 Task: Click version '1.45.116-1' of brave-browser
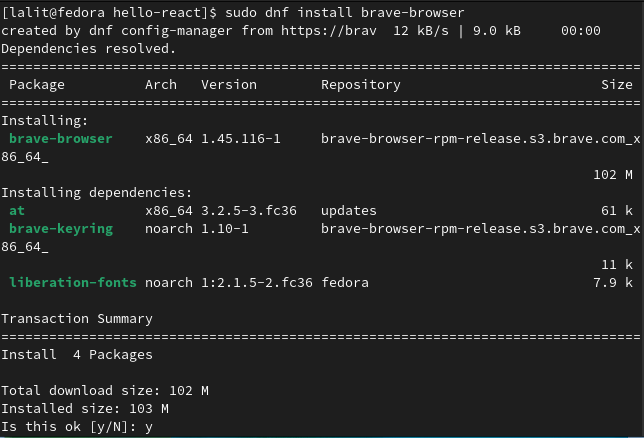[x=241, y=139]
